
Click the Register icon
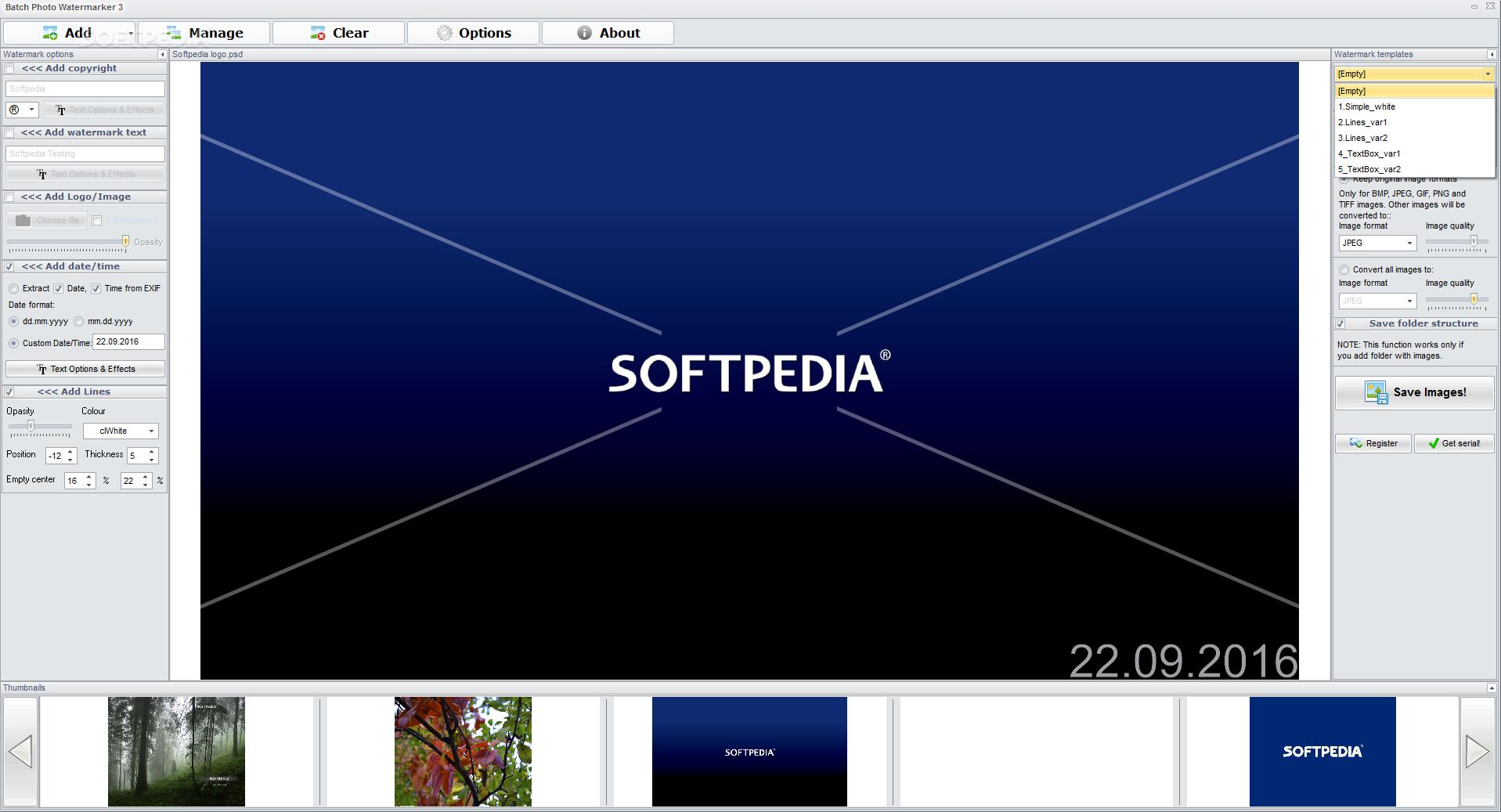point(1356,443)
